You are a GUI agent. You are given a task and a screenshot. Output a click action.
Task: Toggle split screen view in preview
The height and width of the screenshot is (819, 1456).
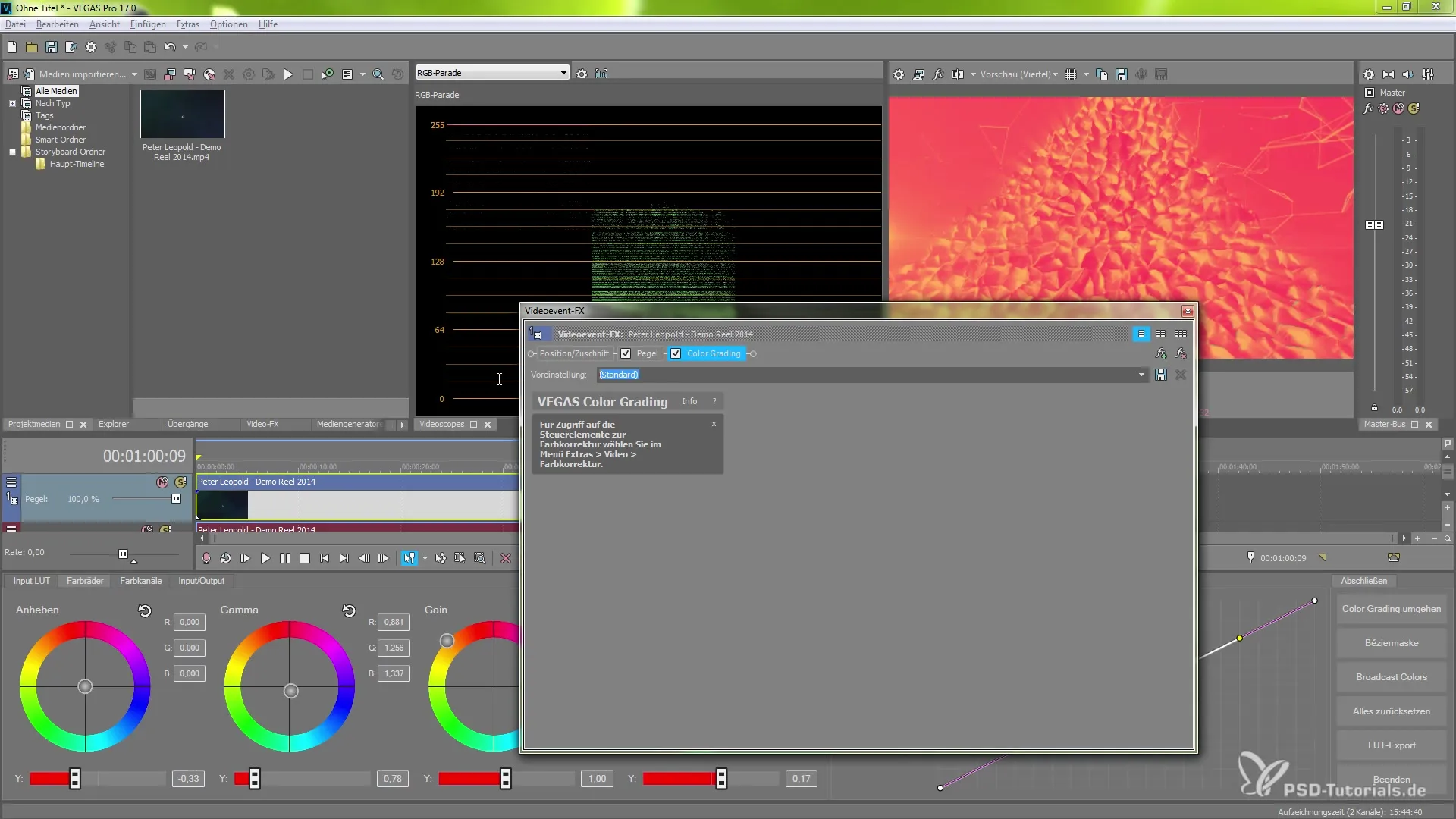pyautogui.click(x=958, y=74)
